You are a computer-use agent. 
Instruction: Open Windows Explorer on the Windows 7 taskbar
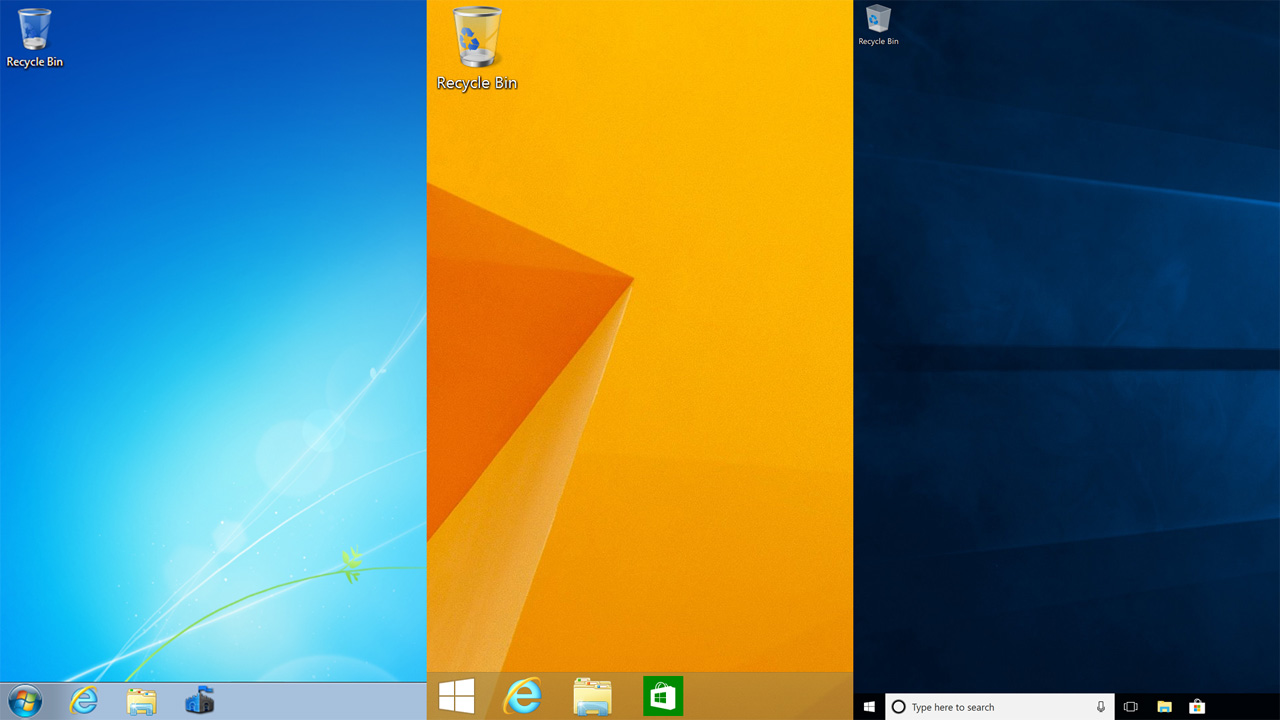pyautogui.click(x=143, y=700)
